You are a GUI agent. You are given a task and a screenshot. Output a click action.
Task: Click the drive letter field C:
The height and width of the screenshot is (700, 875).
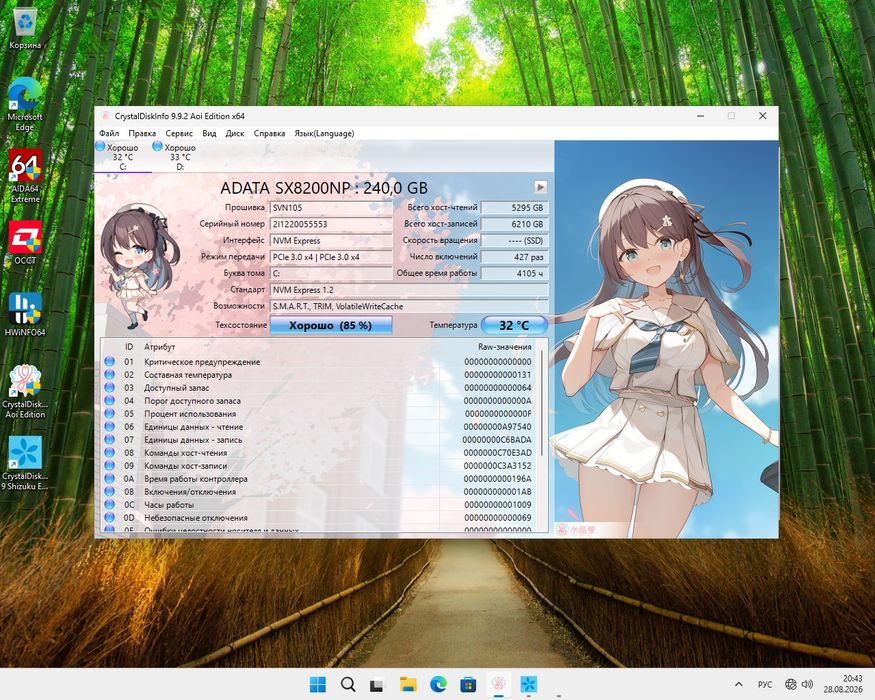tap(331, 274)
